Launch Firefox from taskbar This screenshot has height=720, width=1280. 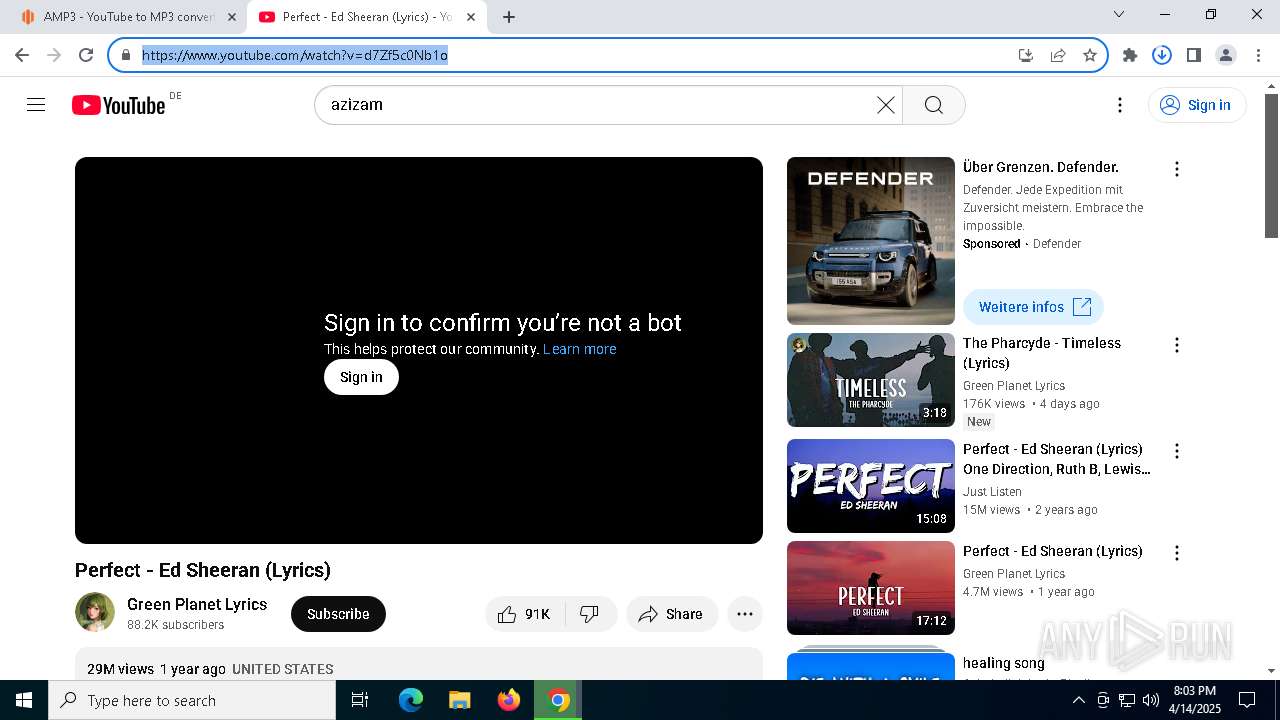click(x=509, y=700)
